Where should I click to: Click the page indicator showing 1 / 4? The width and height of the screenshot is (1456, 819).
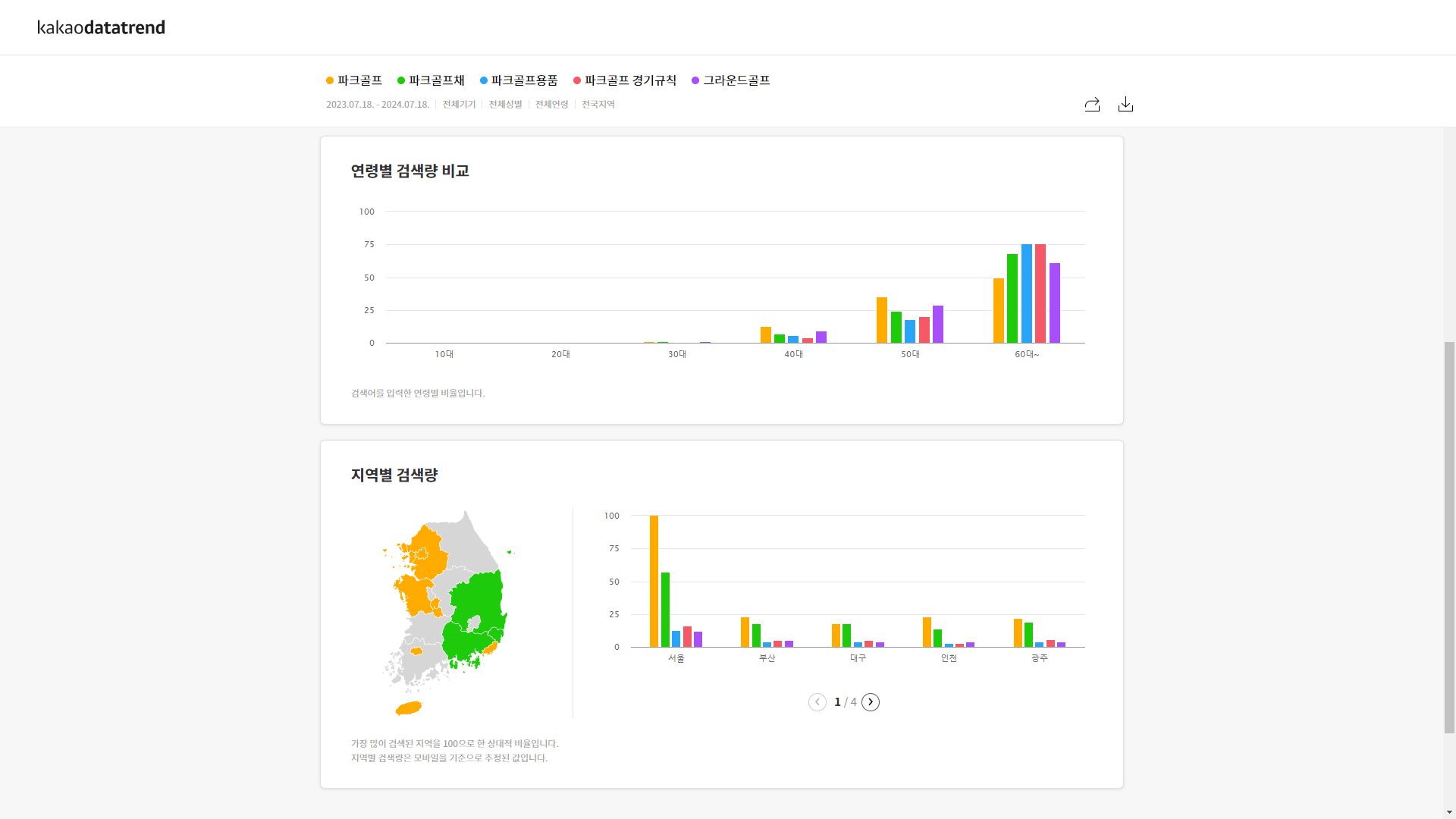pos(843,701)
